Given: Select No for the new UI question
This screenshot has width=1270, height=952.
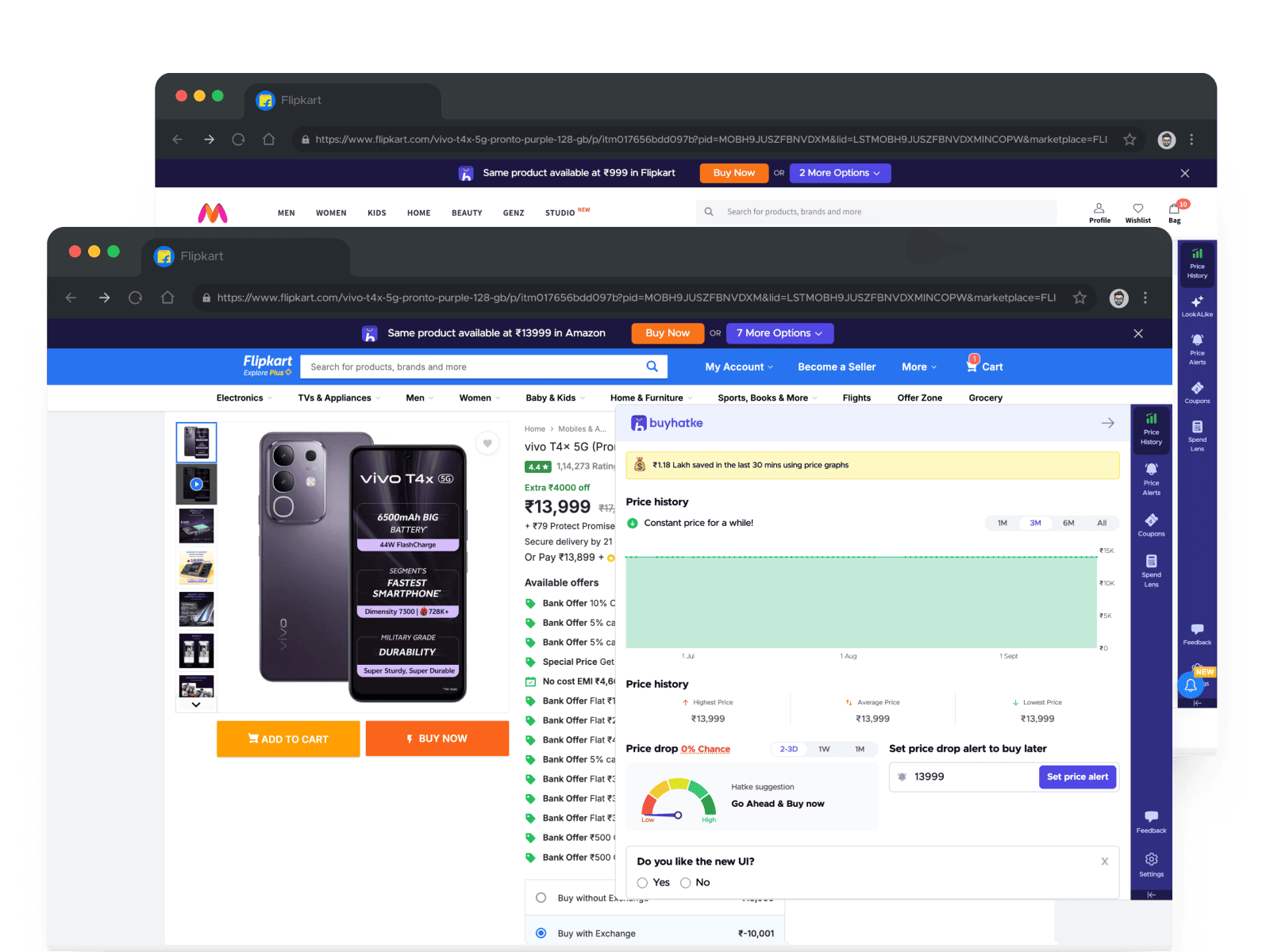Looking at the screenshot, I should coord(686,883).
